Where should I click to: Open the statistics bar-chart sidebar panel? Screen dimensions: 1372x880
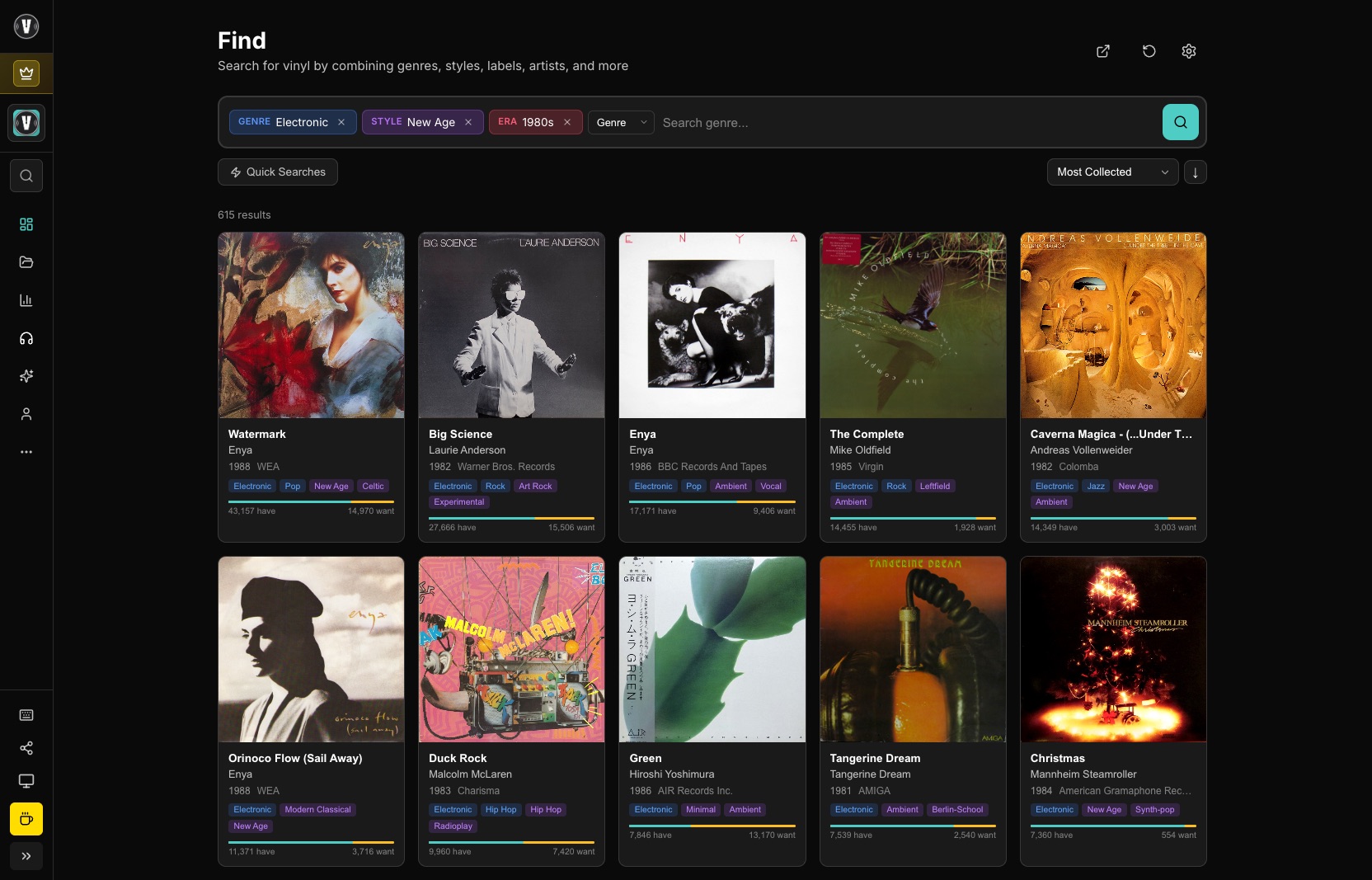(x=26, y=300)
